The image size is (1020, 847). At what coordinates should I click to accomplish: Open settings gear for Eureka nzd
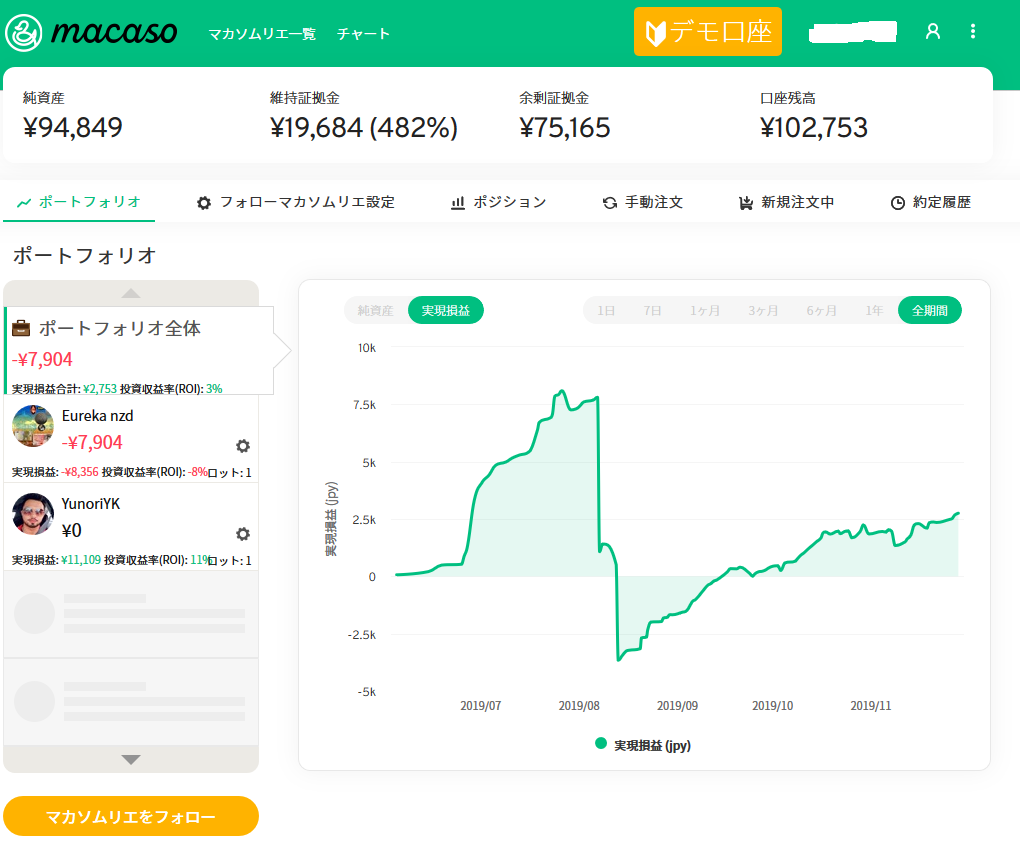point(242,446)
